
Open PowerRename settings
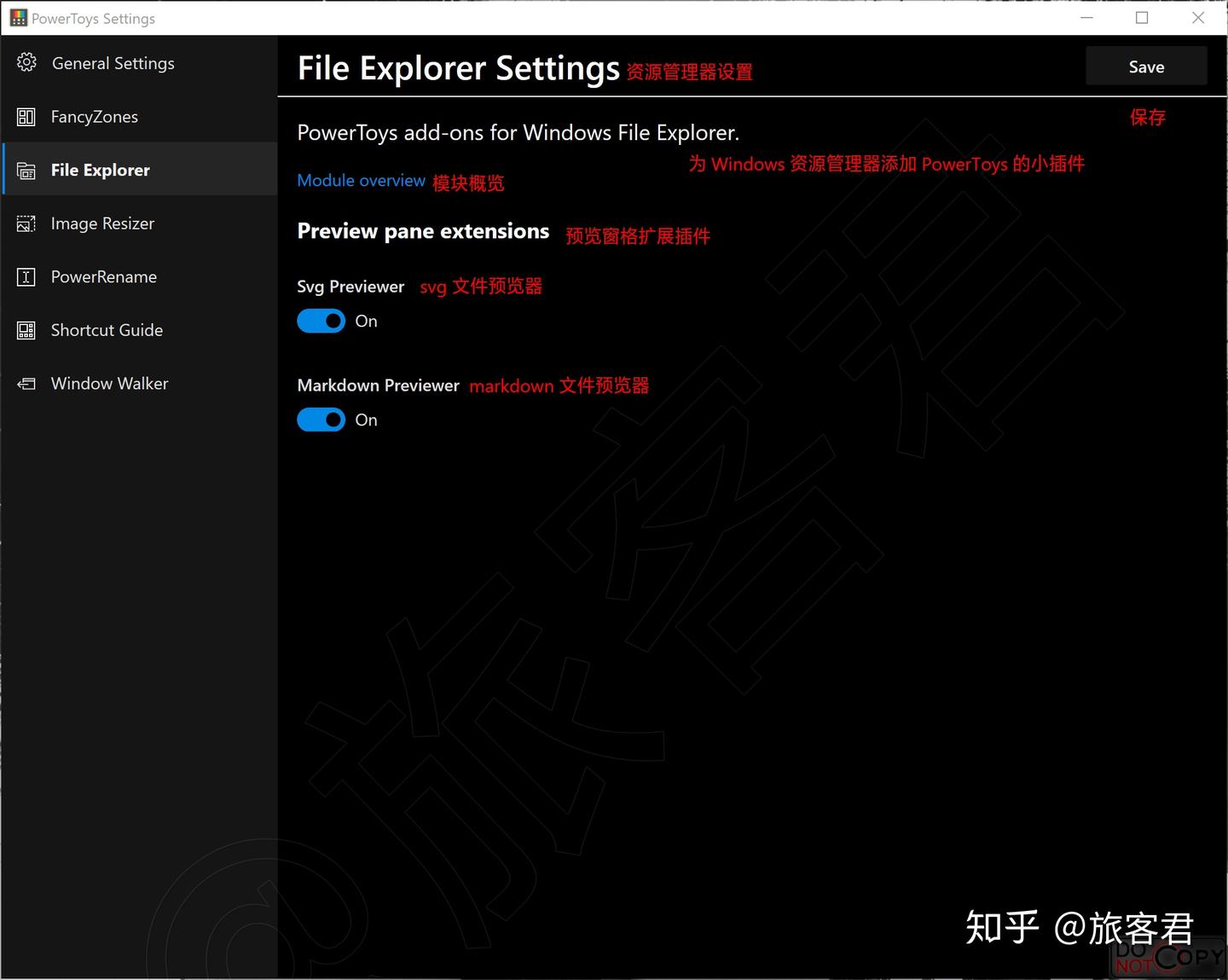point(103,276)
